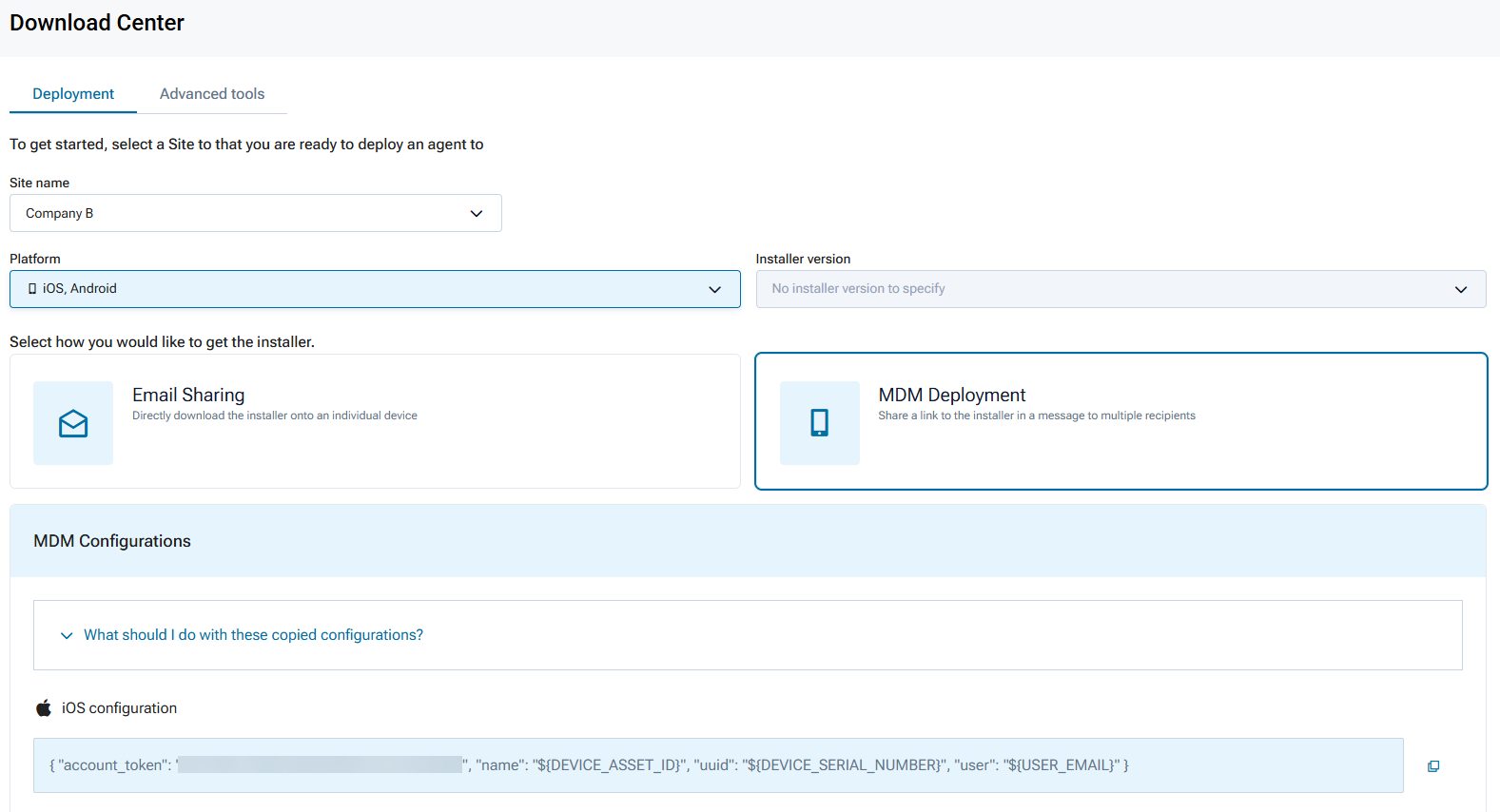Click the 'iOS configuration' label
Viewport: 1500px width, 812px height.
pos(119,708)
